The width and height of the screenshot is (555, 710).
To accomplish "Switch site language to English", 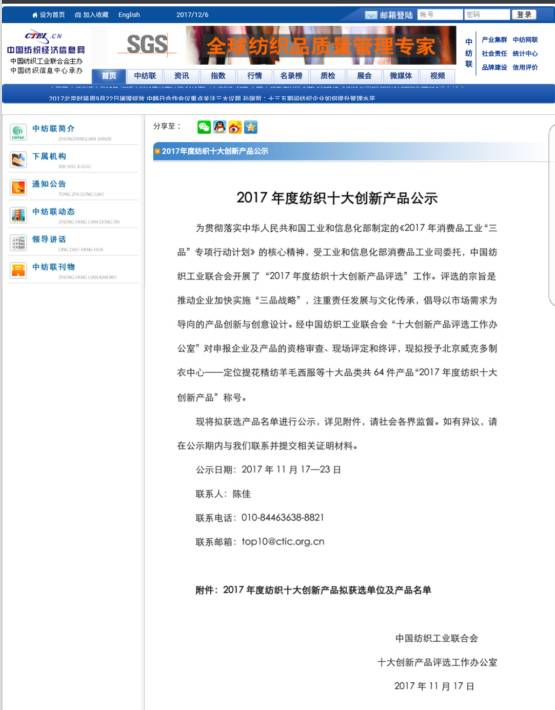I will 129,15.
